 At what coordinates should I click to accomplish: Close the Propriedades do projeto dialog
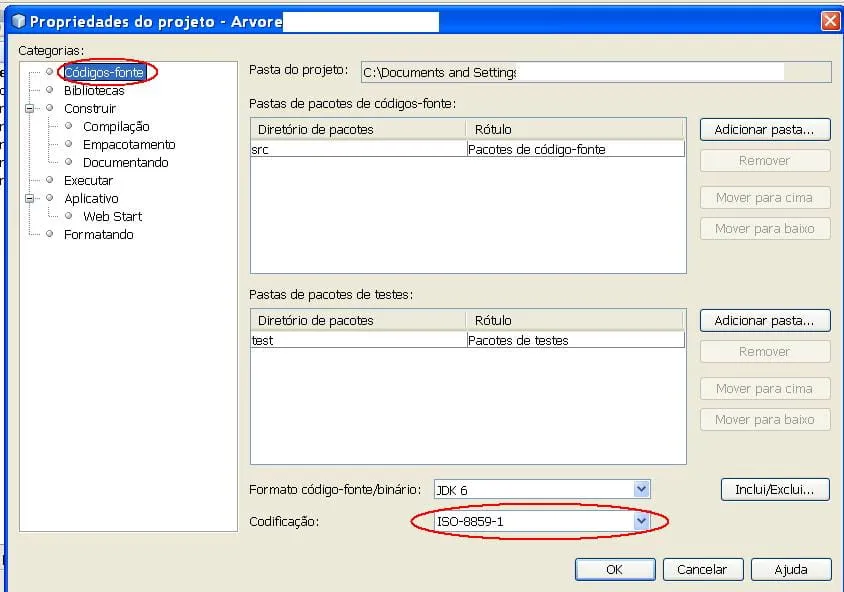pyautogui.click(x=831, y=21)
